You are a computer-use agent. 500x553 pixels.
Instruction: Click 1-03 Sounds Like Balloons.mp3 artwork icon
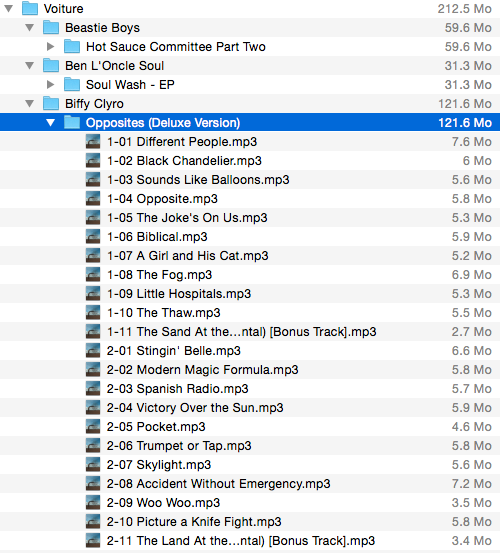[93, 180]
